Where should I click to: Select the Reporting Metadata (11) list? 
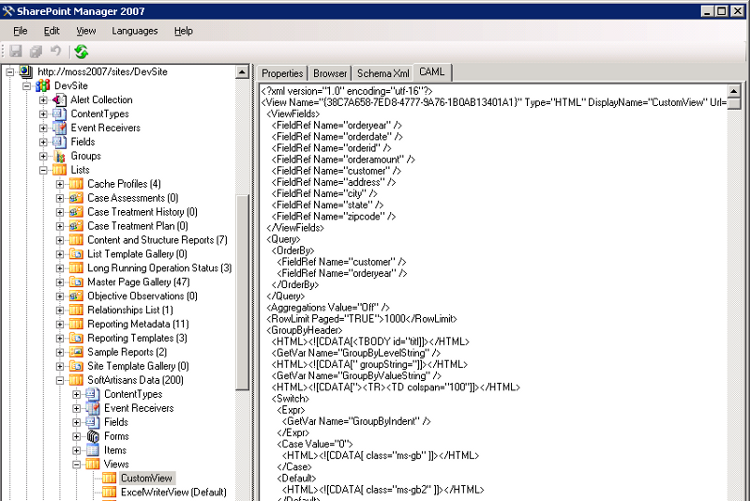[x=137, y=324]
